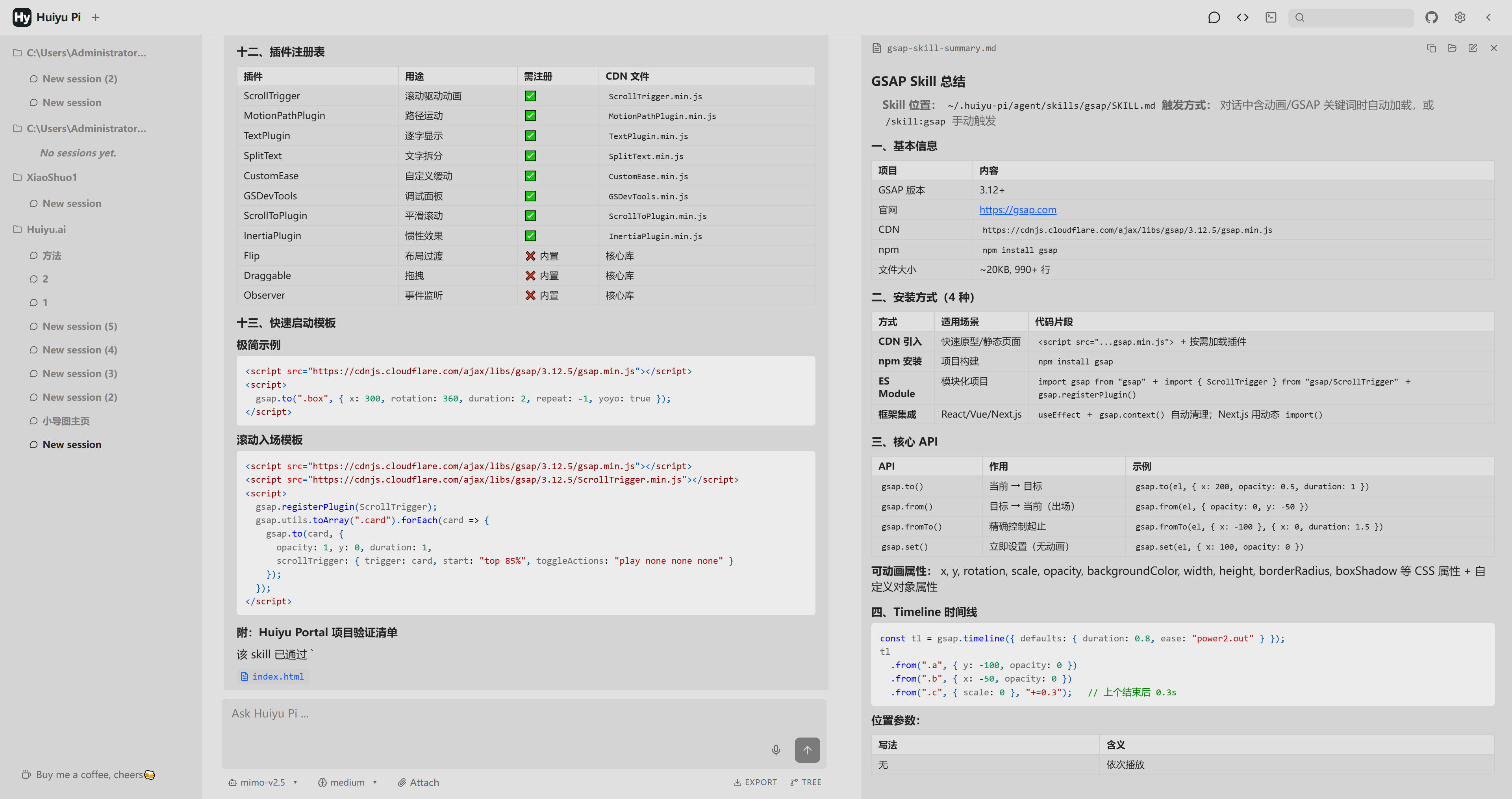Click the TREE button
1512x799 pixels.
pyautogui.click(x=805, y=782)
